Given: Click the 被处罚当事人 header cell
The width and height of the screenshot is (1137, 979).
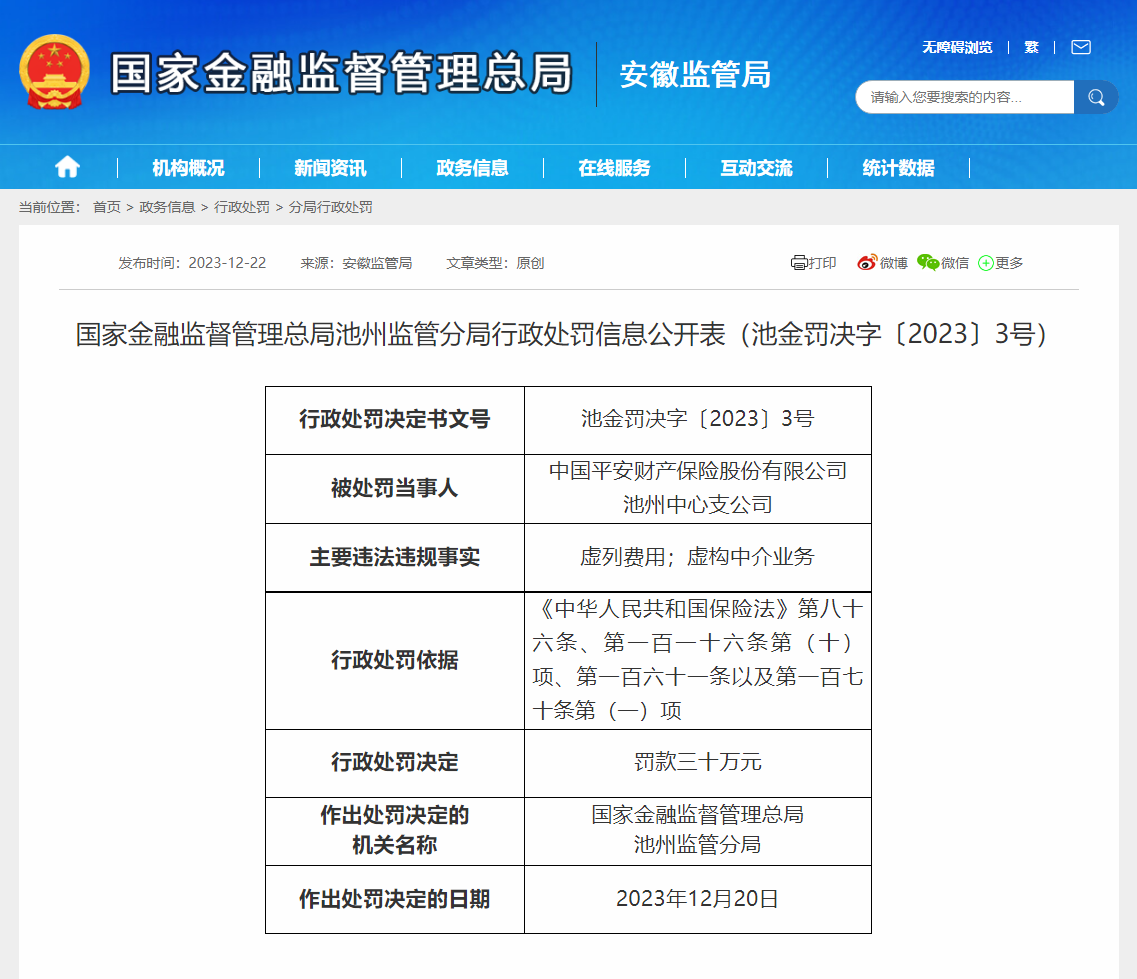Looking at the screenshot, I should click(395, 489).
